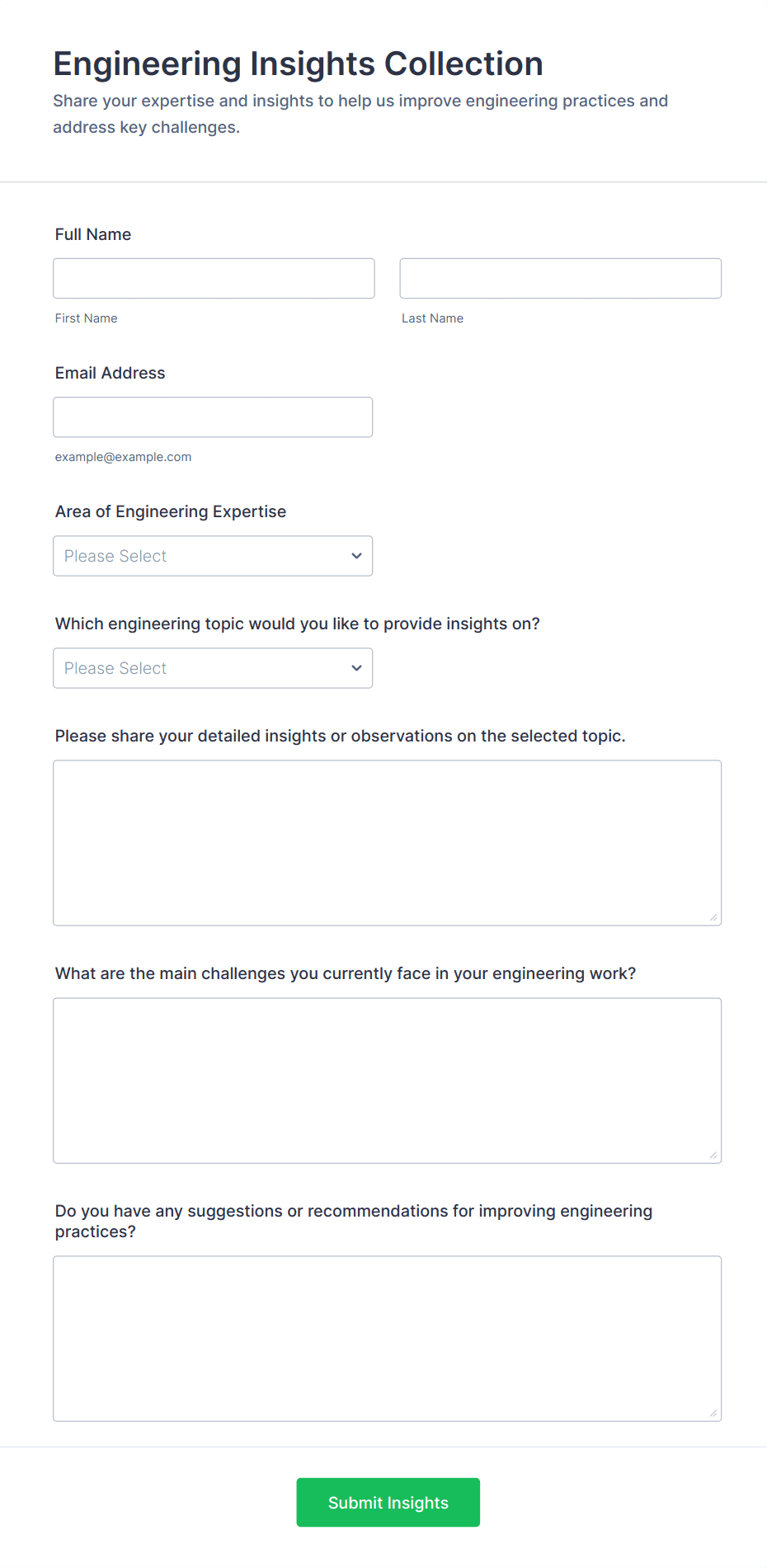Image resolution: width=767 pixels, height=1568 pixels.
Task: Click resize handle of main challenges textarea
Action: [713, 1155]
